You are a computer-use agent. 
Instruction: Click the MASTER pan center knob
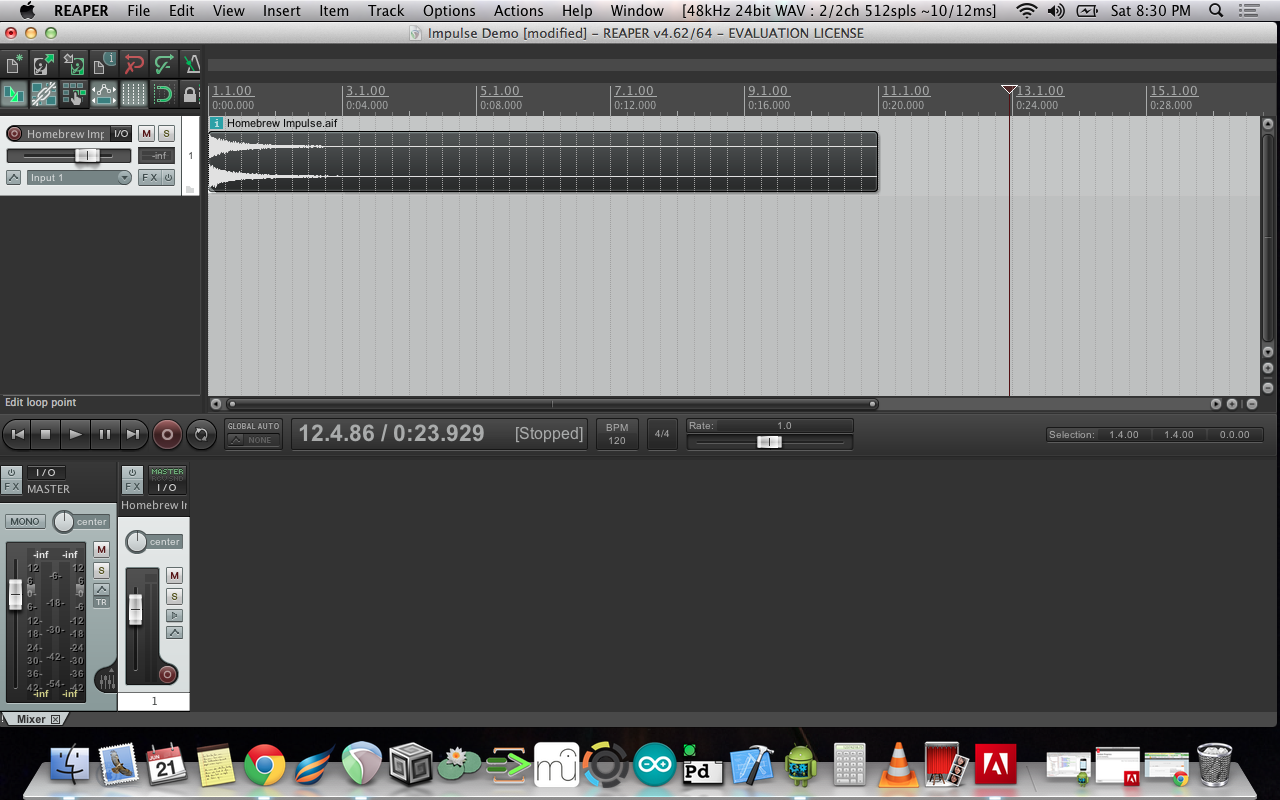[x=64, y=521]
